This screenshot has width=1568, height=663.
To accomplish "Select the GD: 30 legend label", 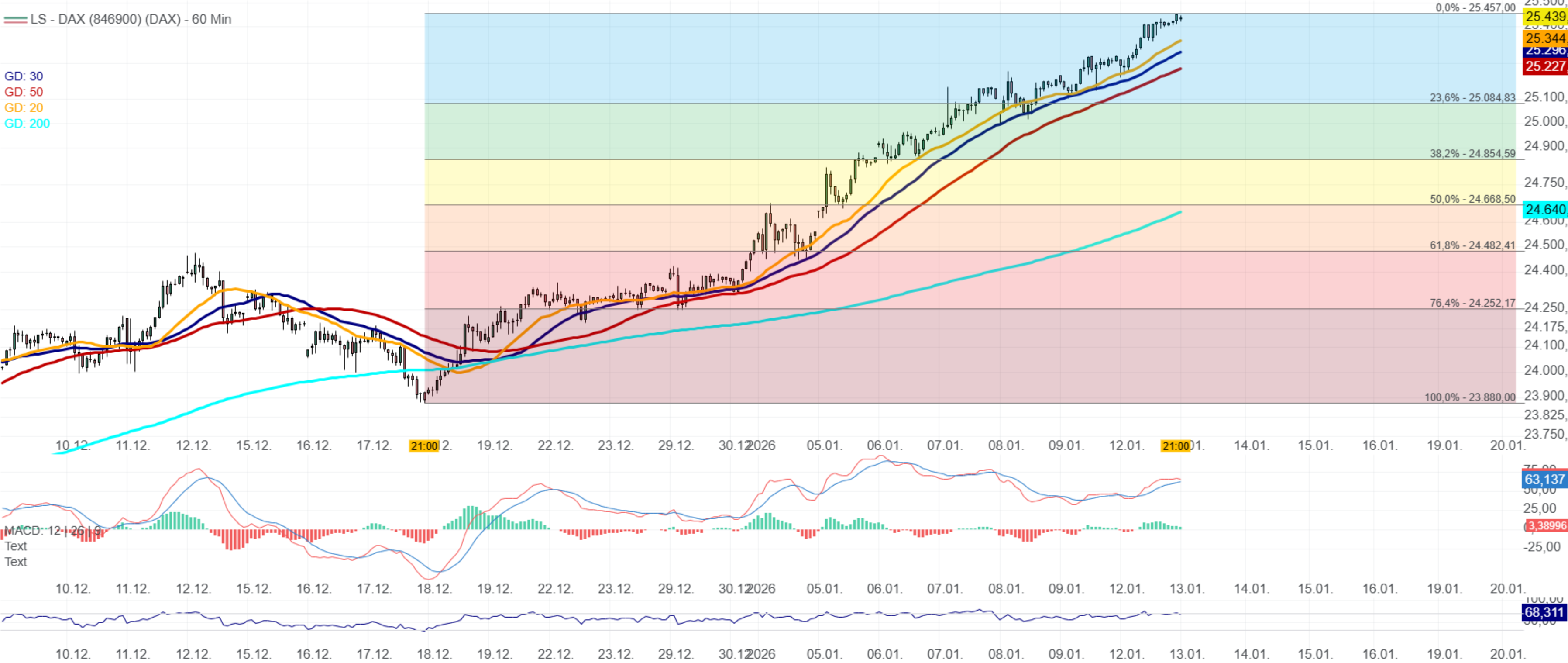I will (x=24, y=76).
